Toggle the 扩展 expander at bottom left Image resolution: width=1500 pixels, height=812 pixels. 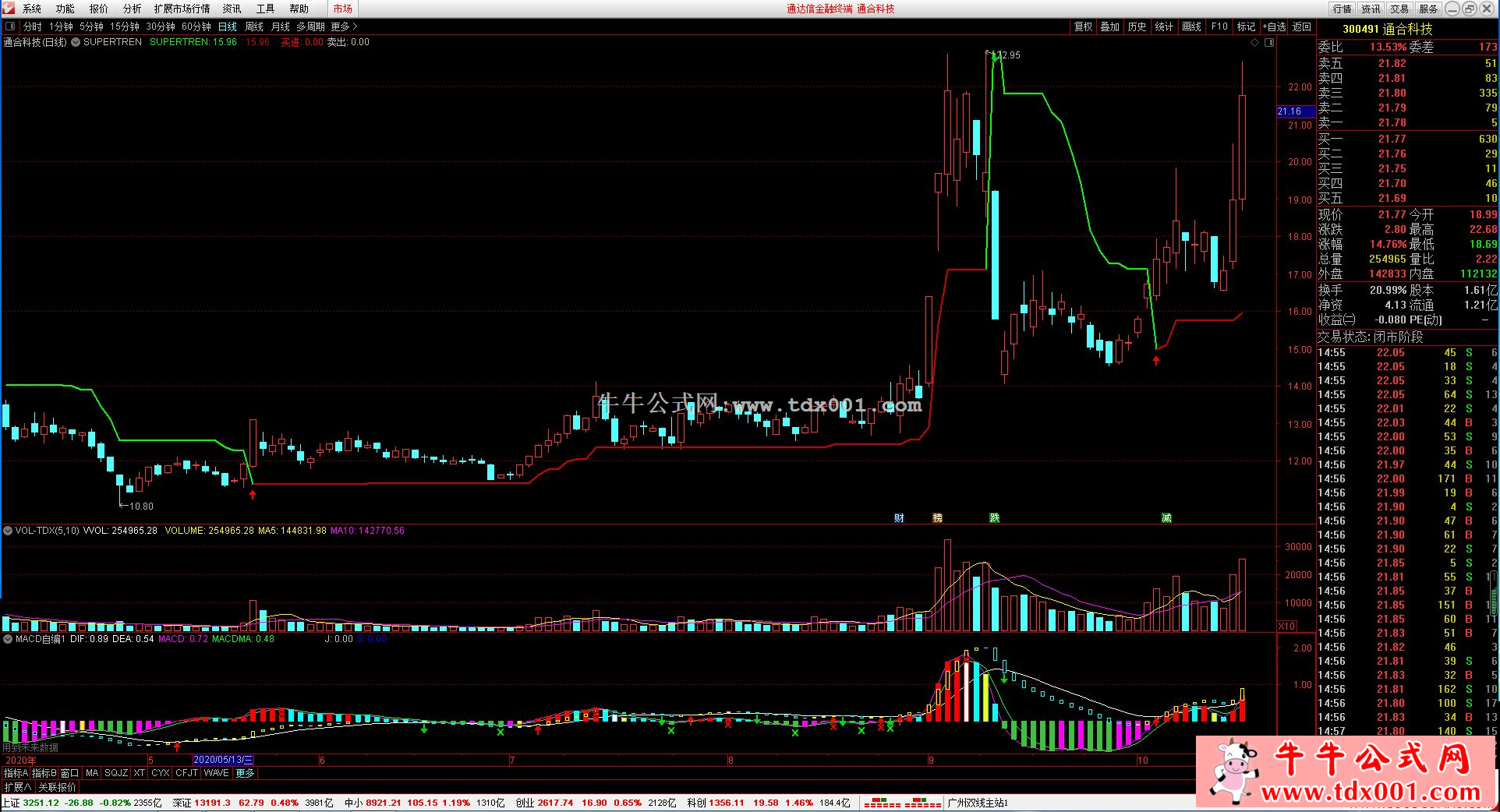click(x=17, y=787)
